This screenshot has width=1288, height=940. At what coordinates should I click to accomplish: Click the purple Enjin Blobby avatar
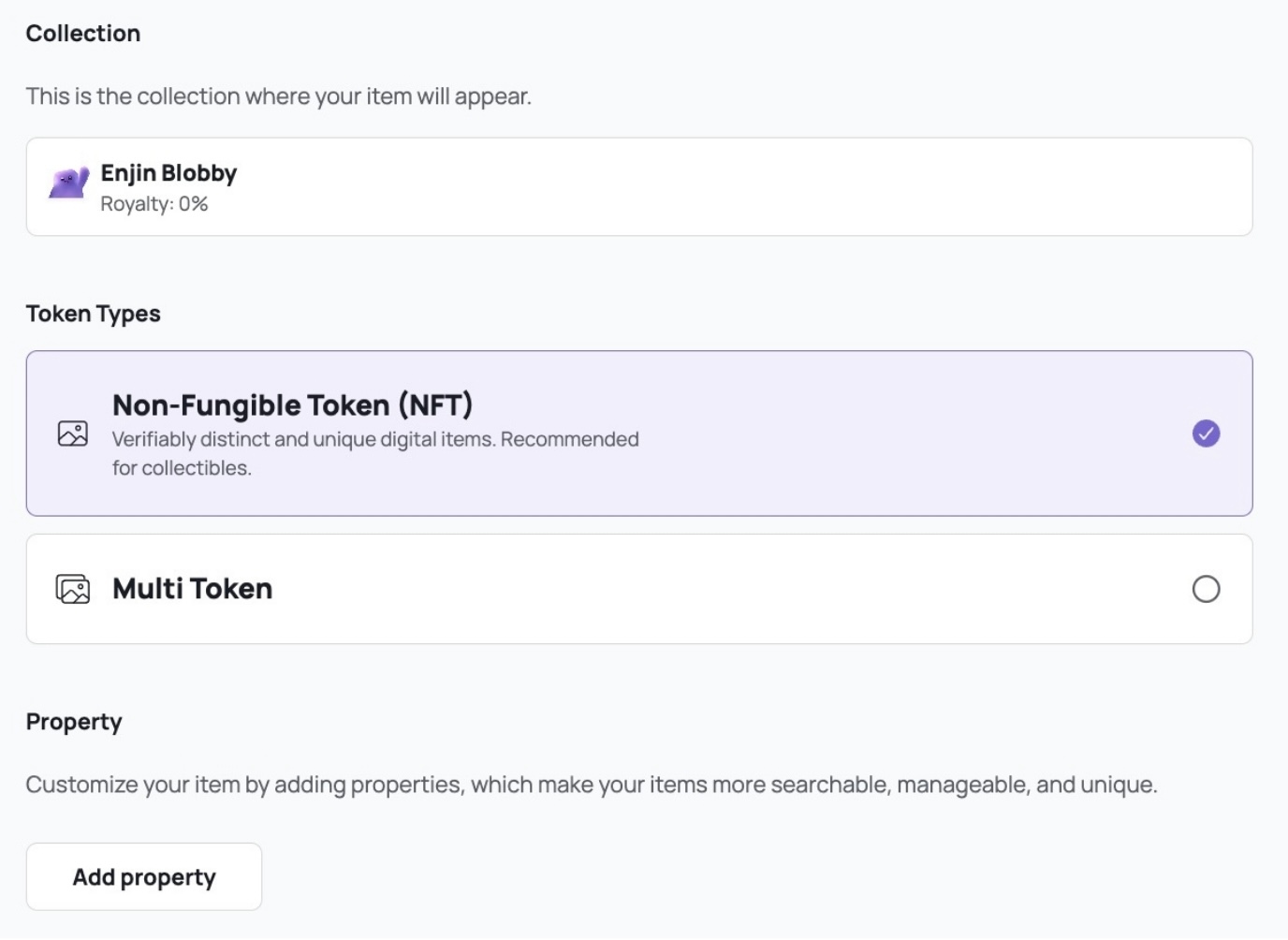point(69,183)
